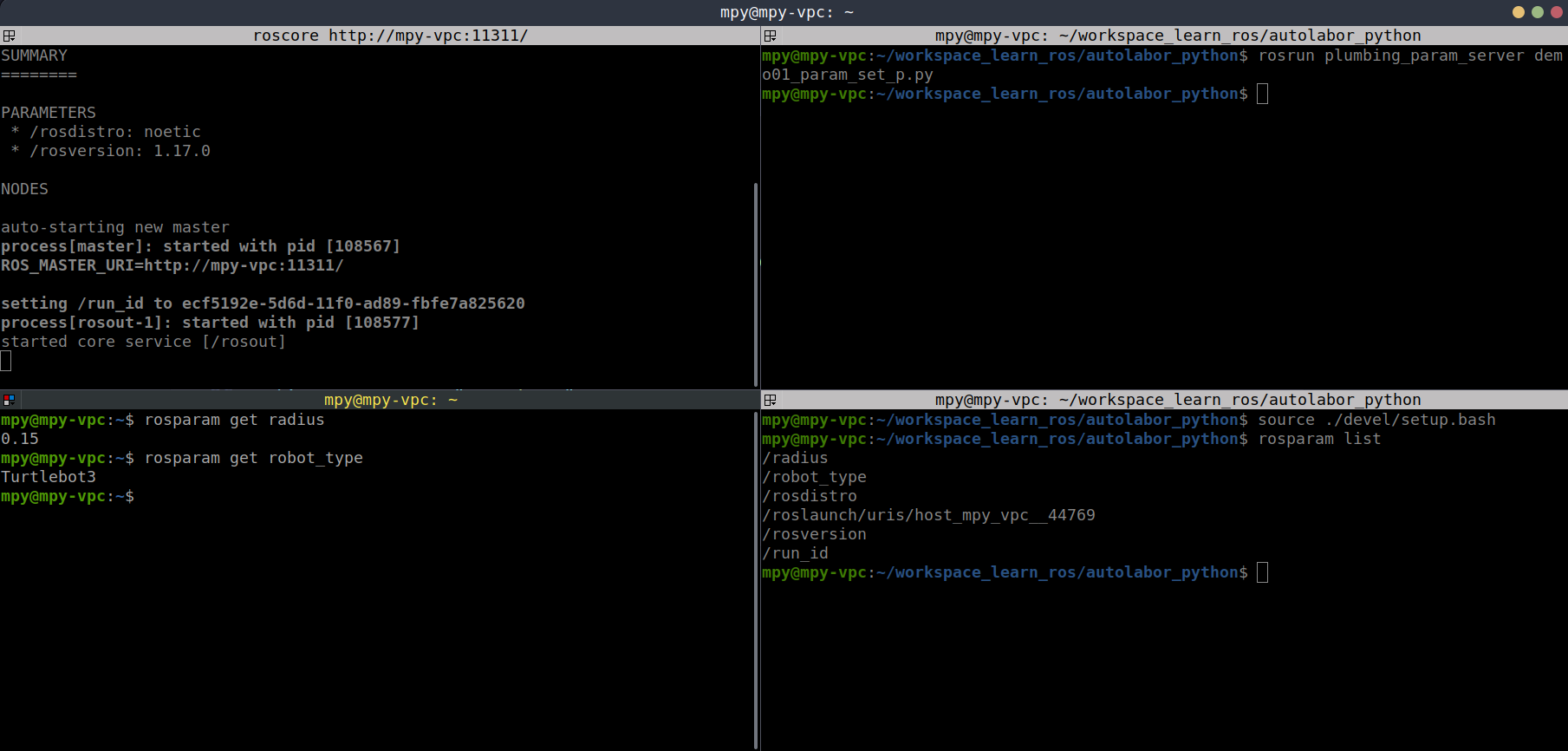Screen dimensions: 1568x751
Task: Focus the top-right terminal prompt cursor
Action: (1262, 94)
